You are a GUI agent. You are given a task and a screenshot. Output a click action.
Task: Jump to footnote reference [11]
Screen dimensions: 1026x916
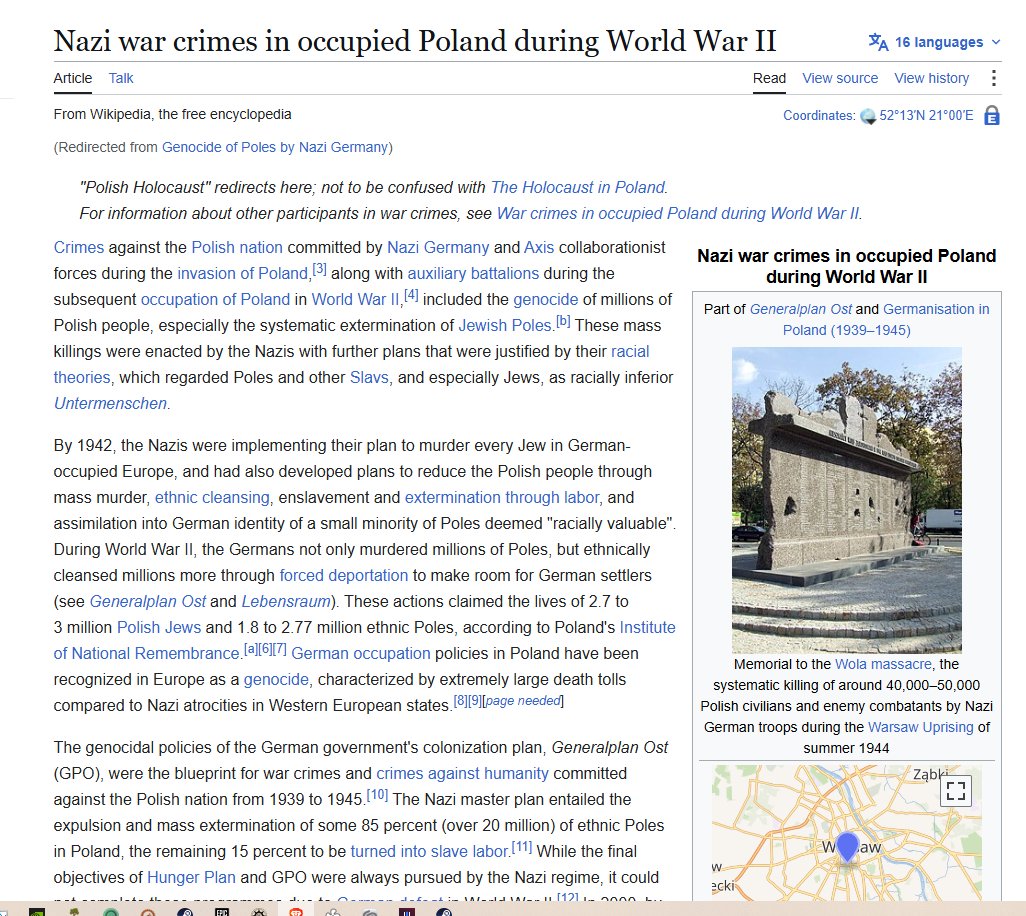[x=522, y=847]
